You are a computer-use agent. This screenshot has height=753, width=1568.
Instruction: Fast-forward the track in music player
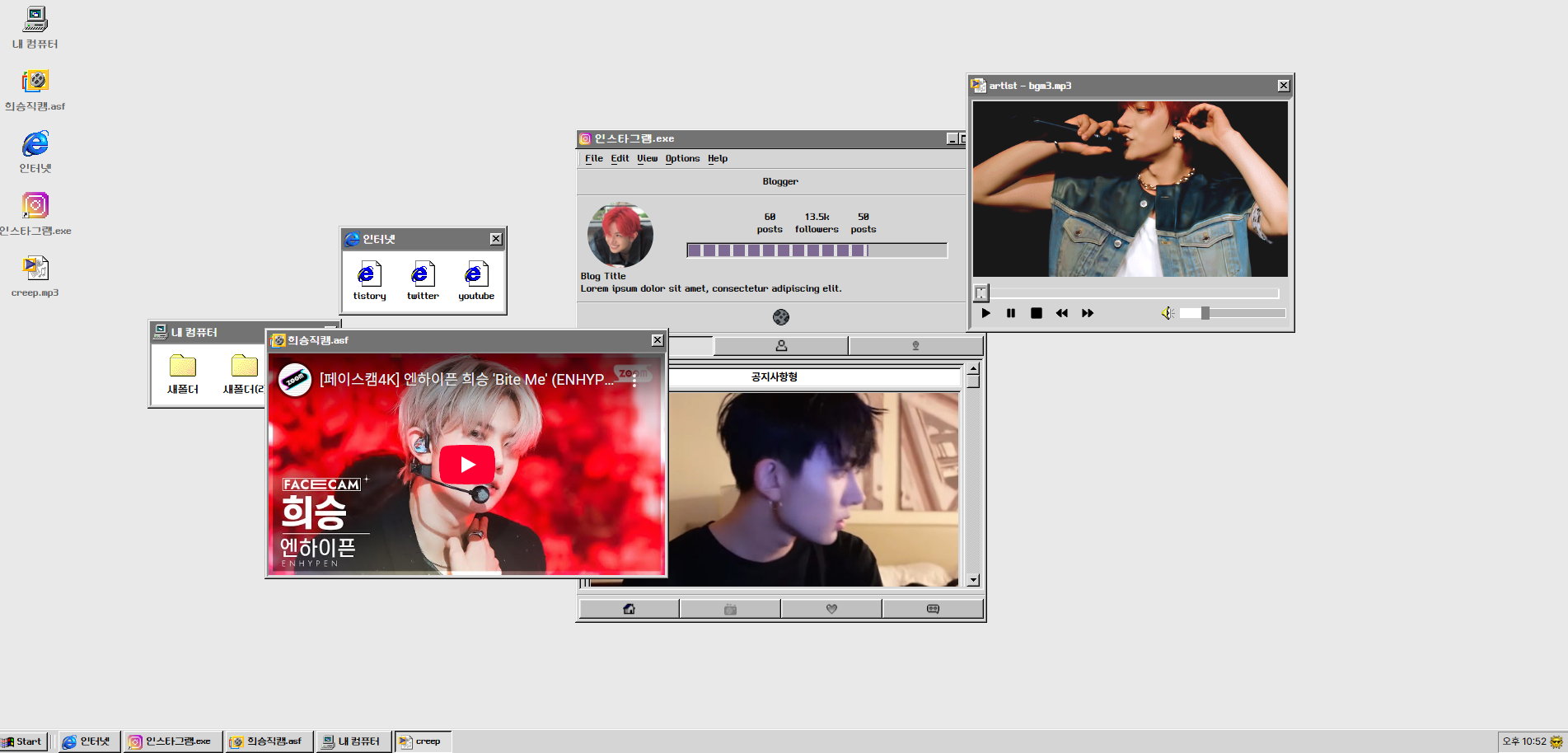pos(1088,313)
